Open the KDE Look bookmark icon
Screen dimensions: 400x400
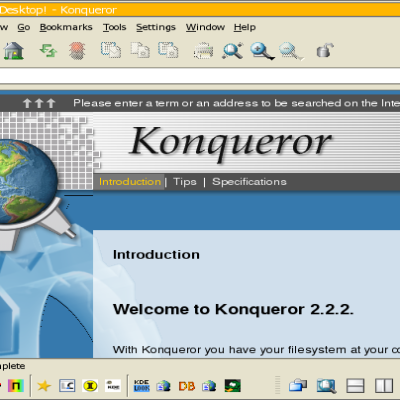142,386
